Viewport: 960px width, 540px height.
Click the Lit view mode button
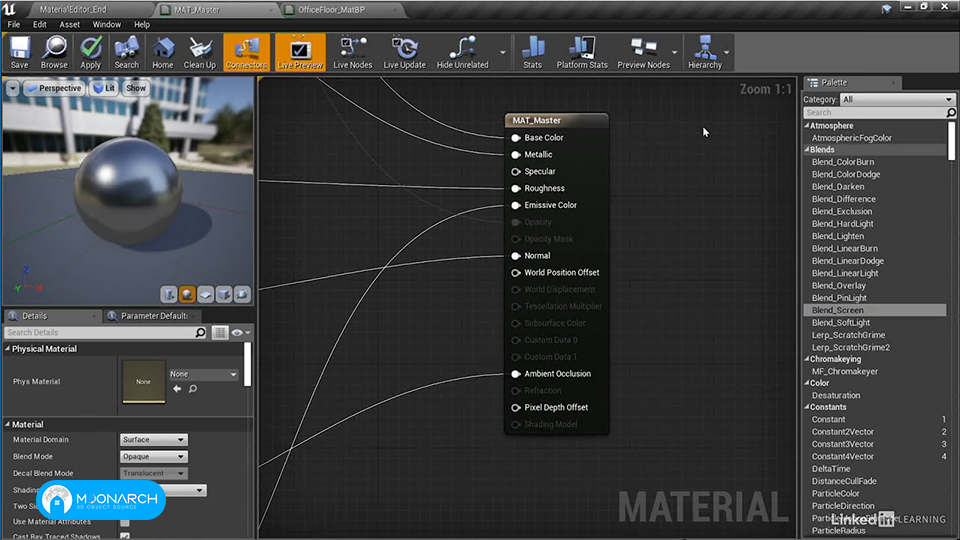[x=104, y=88]
